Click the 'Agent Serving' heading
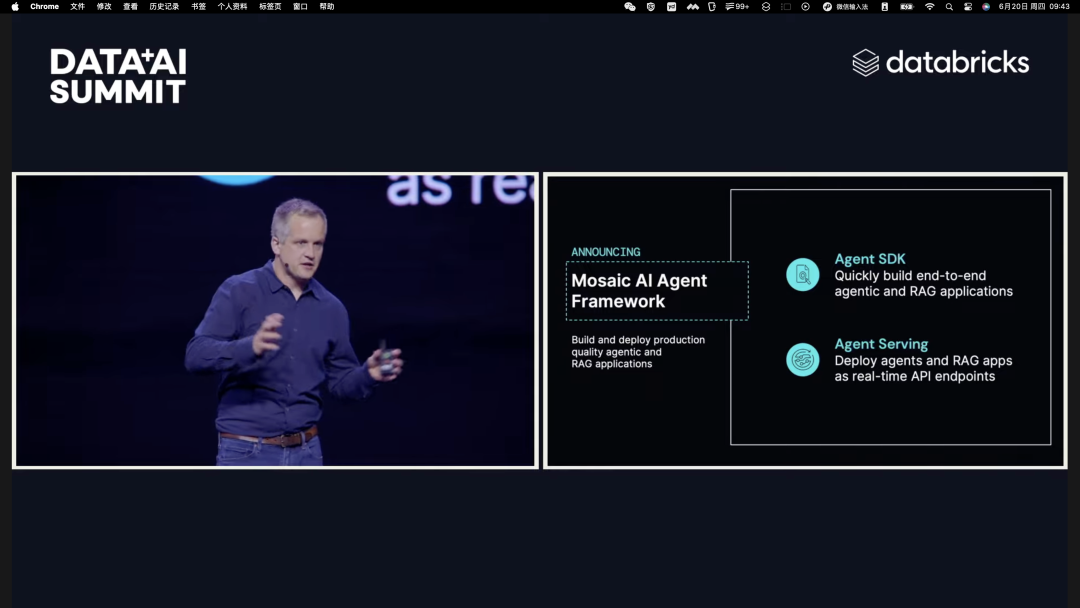The width and height of the screenshot is (1080, 608). 881,344
